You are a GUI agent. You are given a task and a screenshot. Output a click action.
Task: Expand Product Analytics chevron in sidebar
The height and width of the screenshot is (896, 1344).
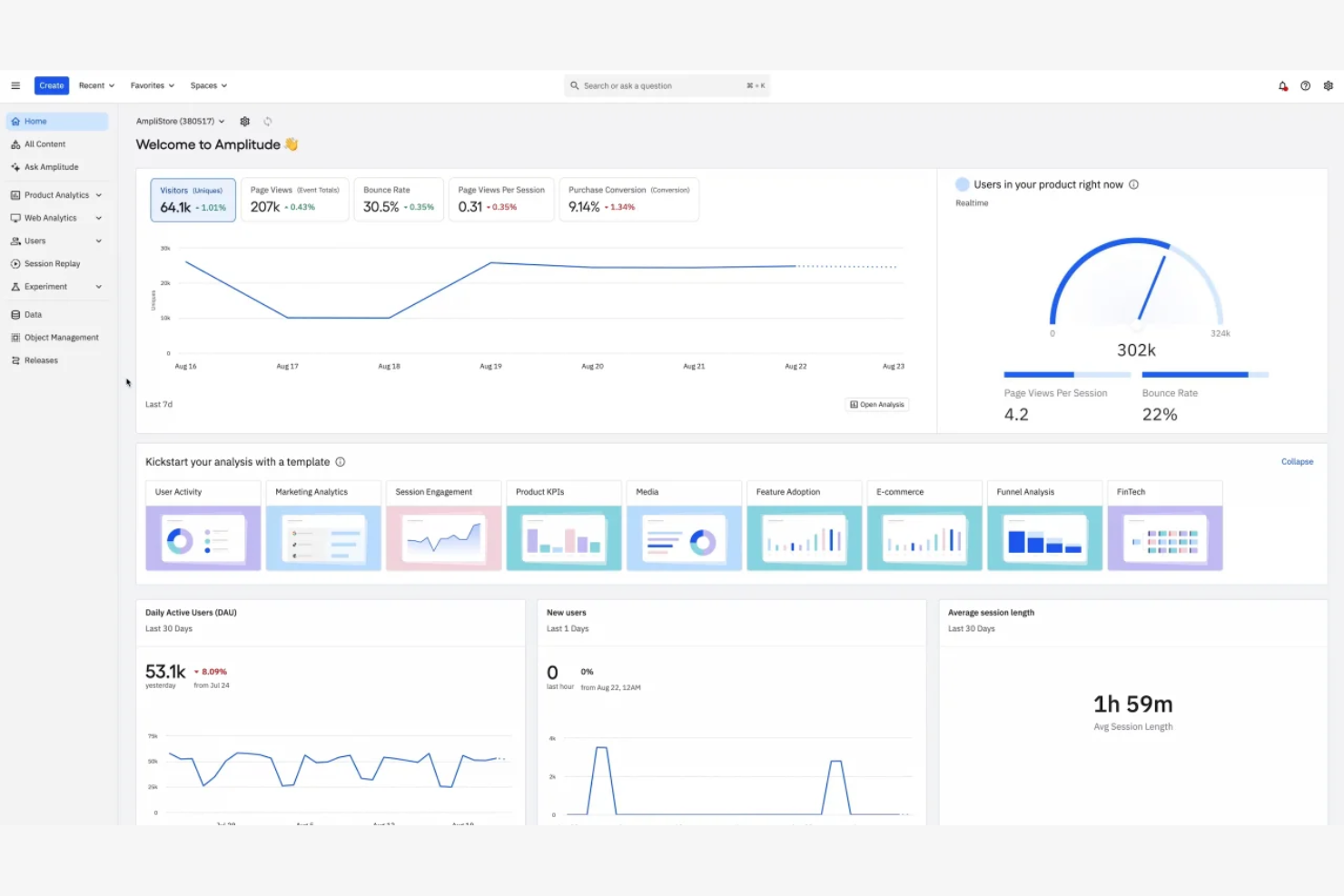(x=99, y=195)
